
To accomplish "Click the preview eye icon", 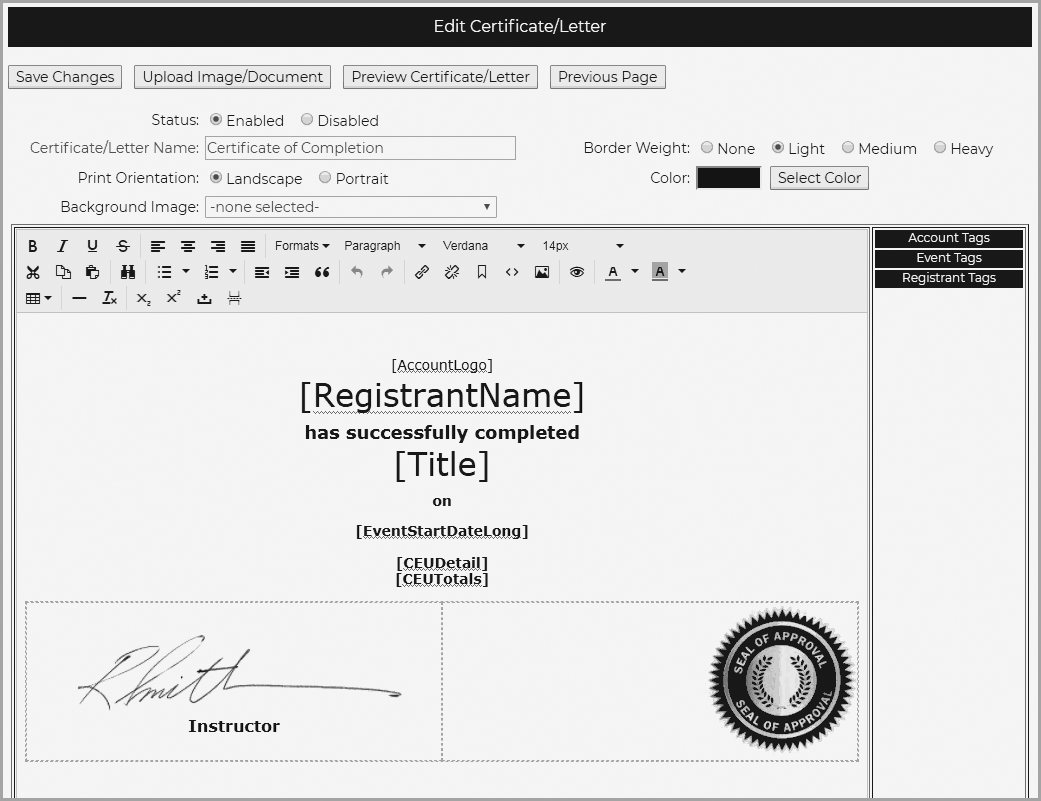I will (577, 272).
